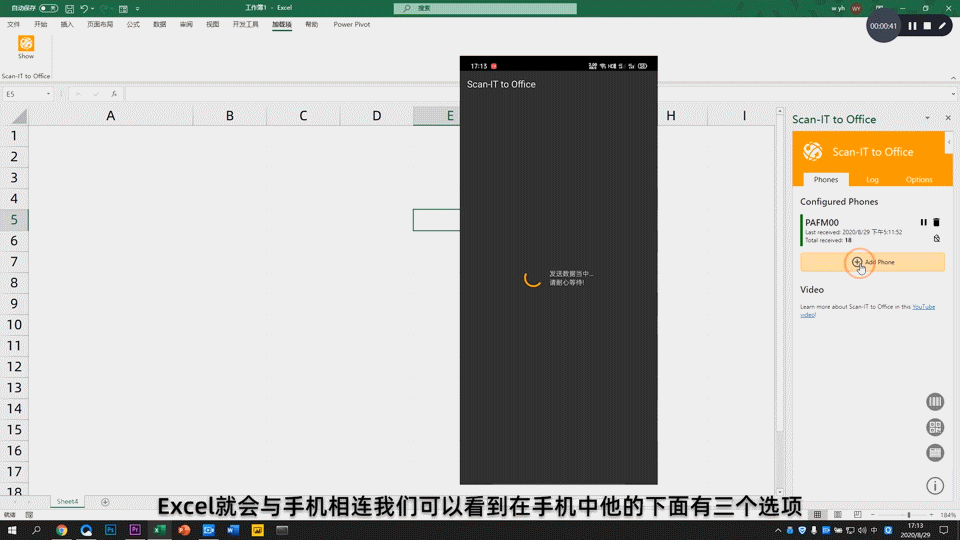Pause receiving from phone PAFM00
This screenshot has height=540, width=960.
coord(923,222)
